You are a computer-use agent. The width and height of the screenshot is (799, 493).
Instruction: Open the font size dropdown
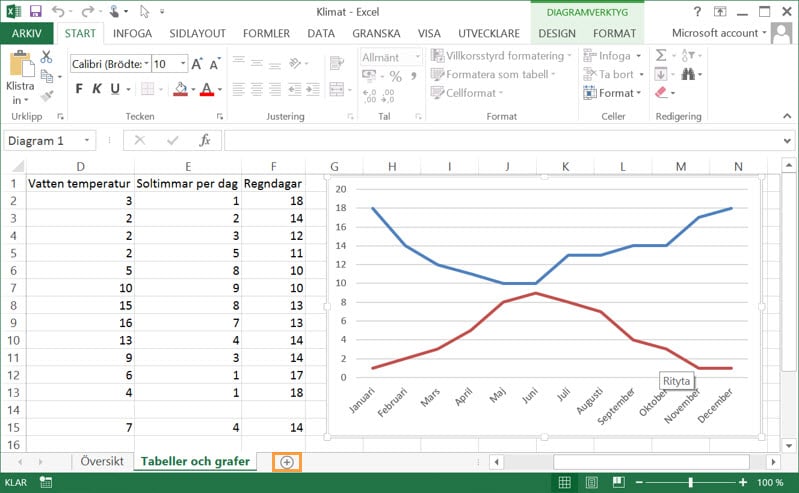point(183,64)
